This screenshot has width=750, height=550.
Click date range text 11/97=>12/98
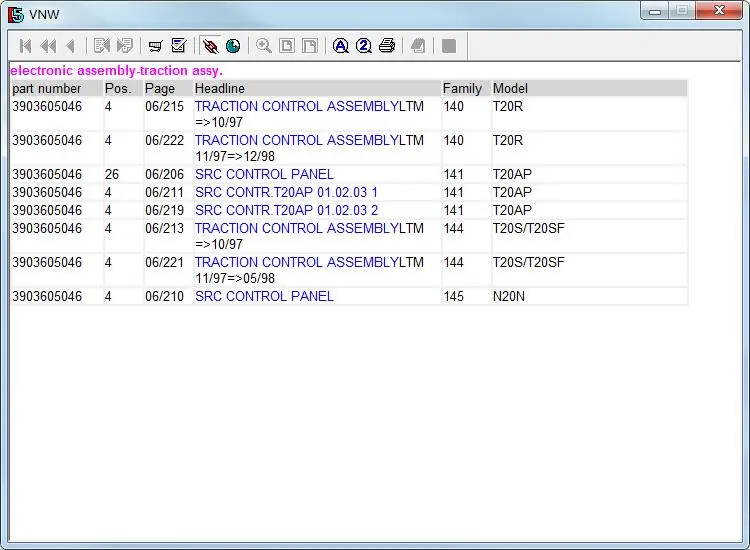[x=235, y=156]
